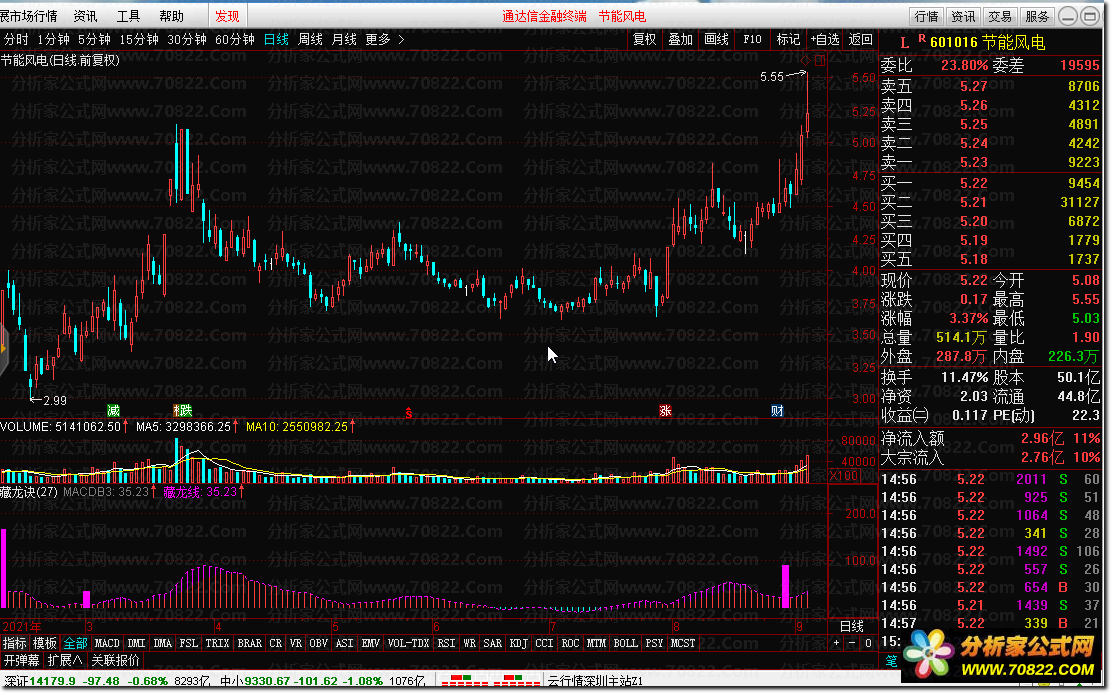Select the BOLL indicator tab

(x=625, y=644)
